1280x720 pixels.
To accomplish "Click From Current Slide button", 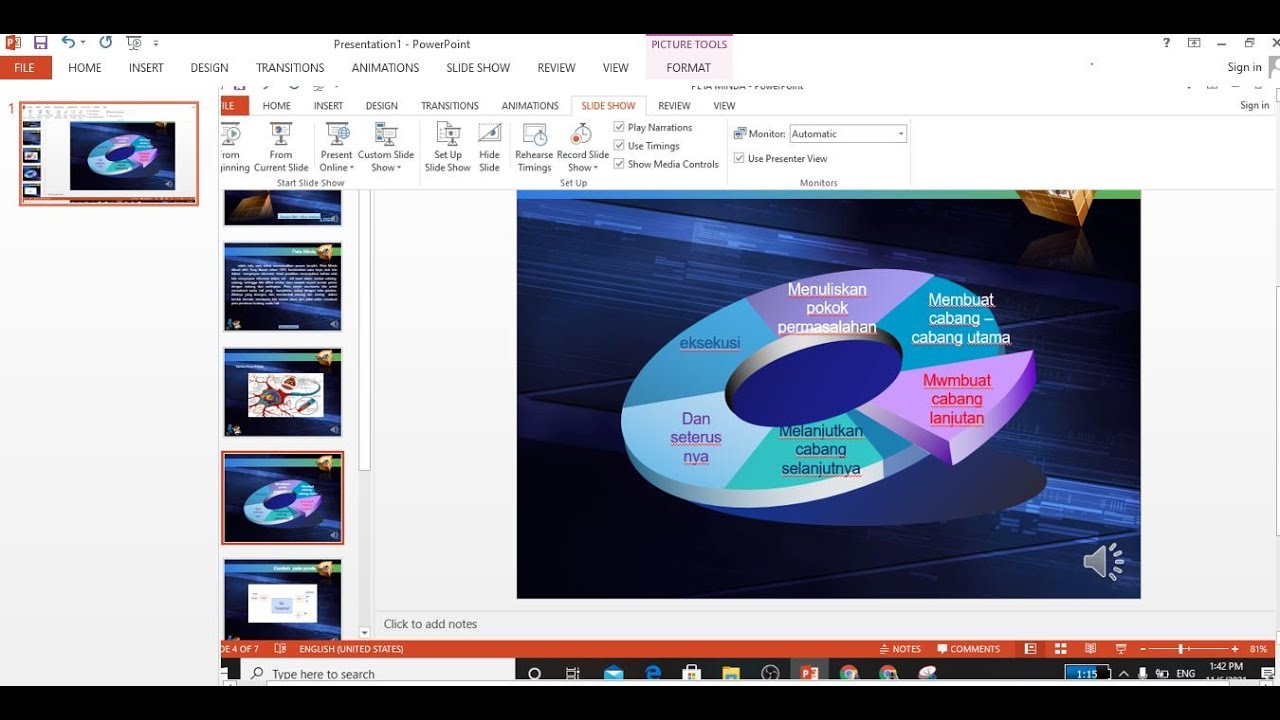I will tap(281, 148).
